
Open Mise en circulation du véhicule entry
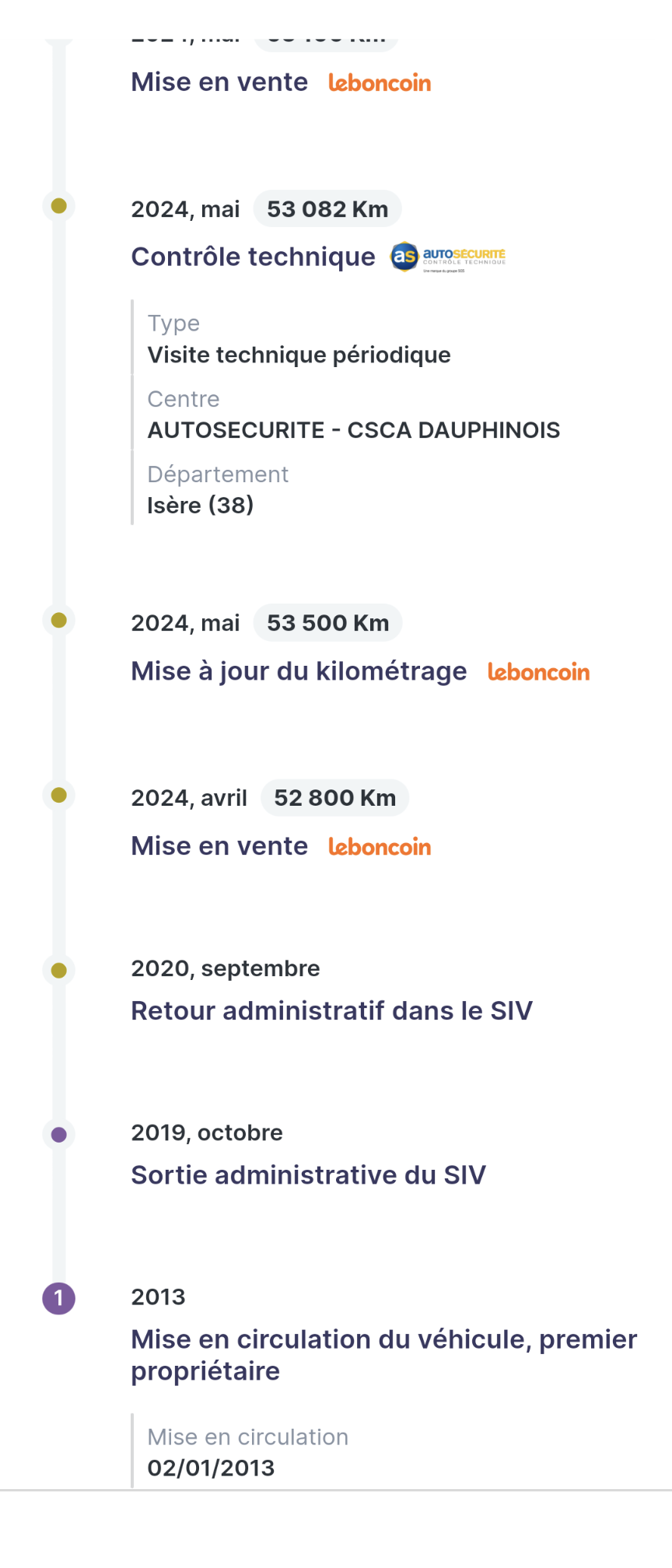click(384, 1355)
